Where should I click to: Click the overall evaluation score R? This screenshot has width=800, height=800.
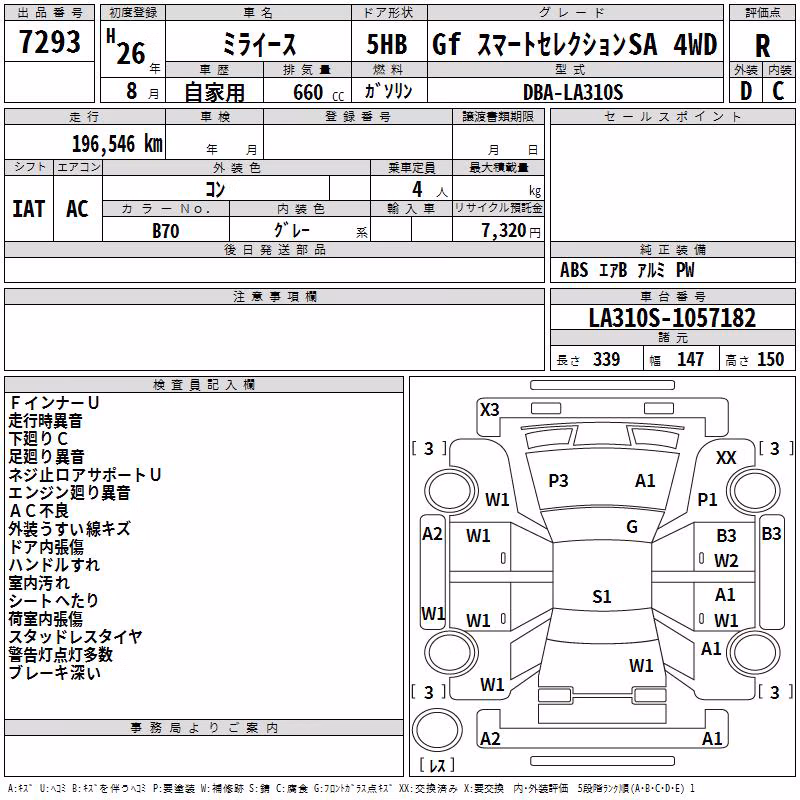pos(762,46)
